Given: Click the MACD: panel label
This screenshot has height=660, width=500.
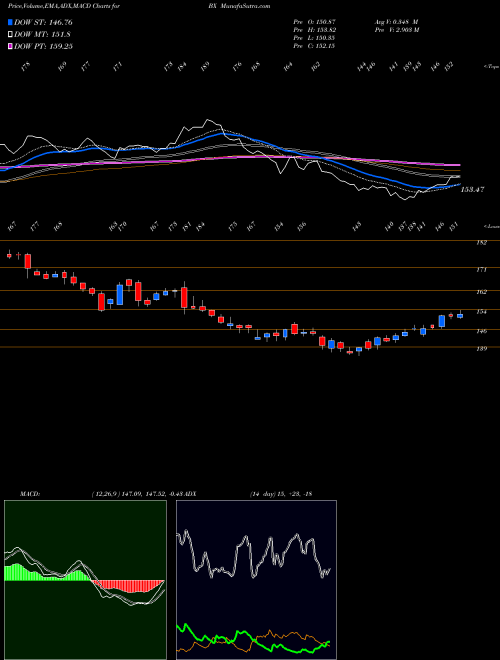Looking at the screenshot, I should point(29,493).
